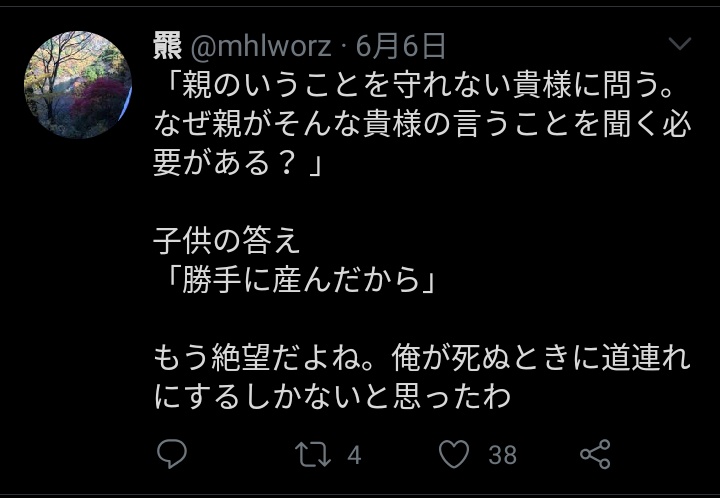The image size is (720, 498).
Task: Visit the @mhlworz handle link
Action: [x=260, y=46]
